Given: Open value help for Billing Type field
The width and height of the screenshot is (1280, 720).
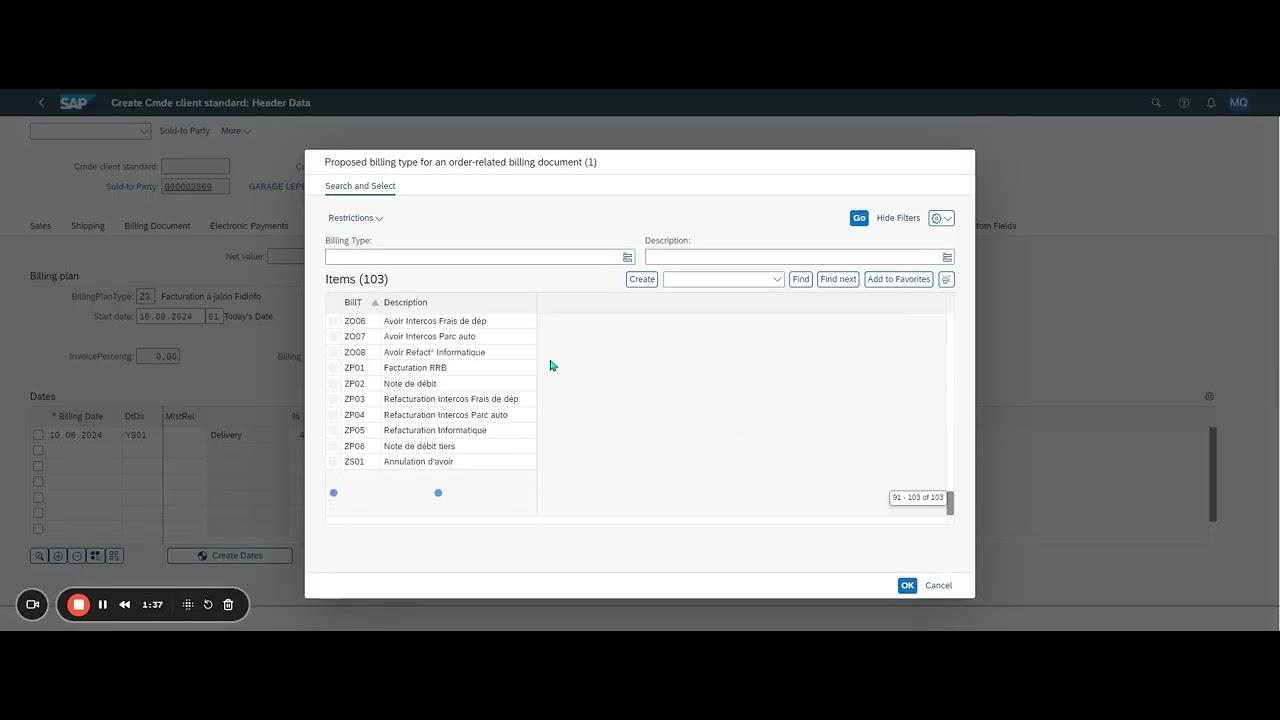Looking at the screenshot, I should [628, 257].
